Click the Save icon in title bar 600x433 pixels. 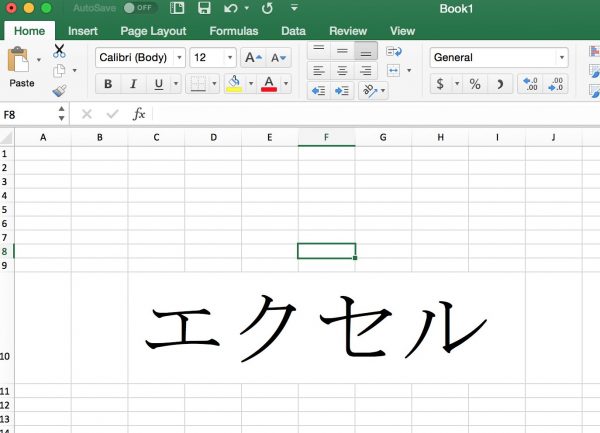tap(204, 8)
